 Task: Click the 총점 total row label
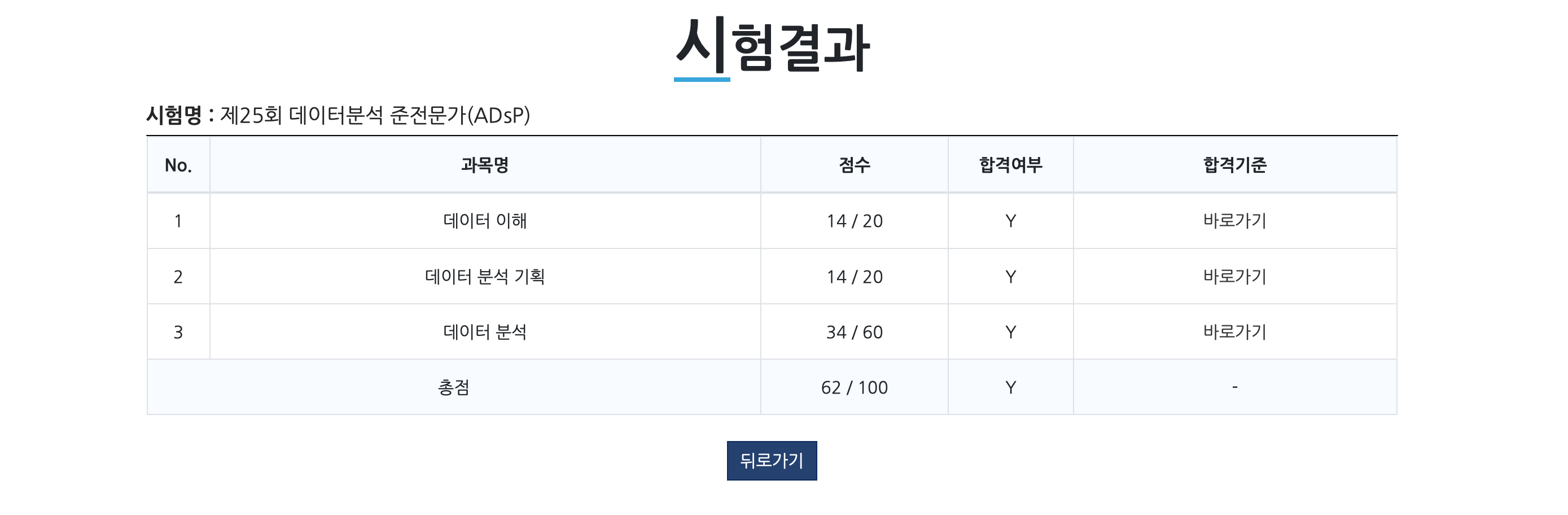pyautogui.click(x=453, y=387)
